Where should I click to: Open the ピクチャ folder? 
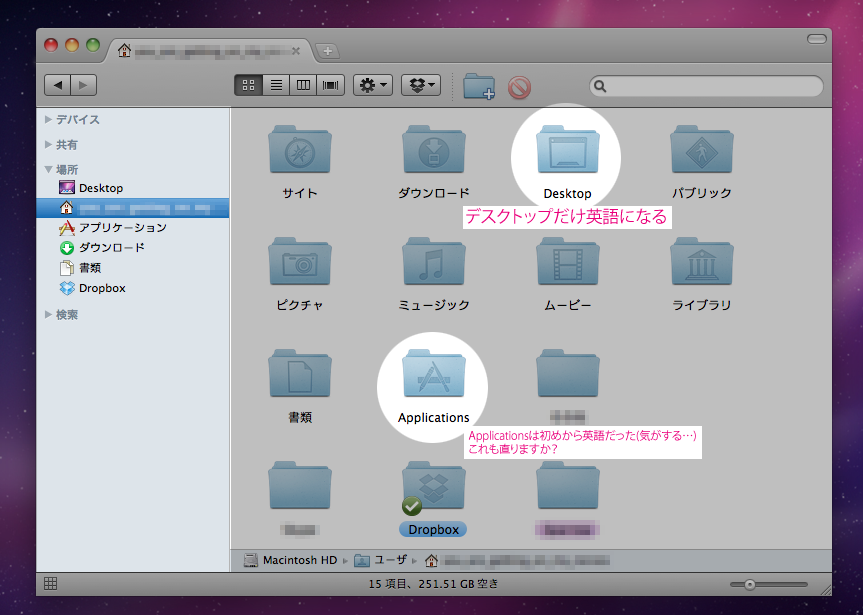click(x=300, y=264)
